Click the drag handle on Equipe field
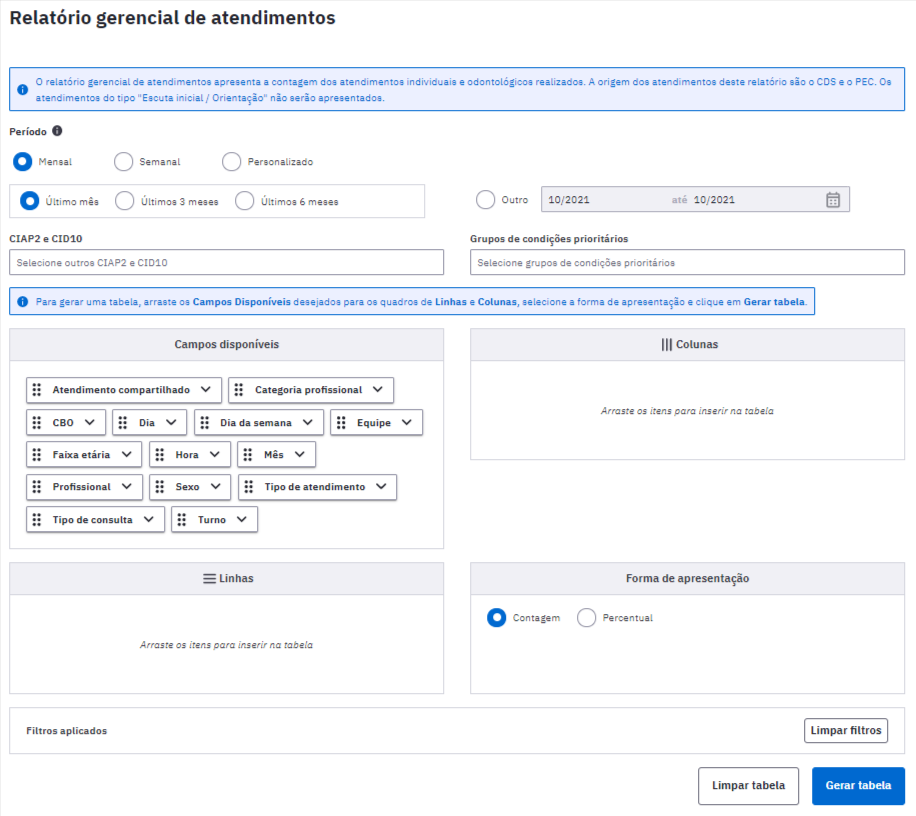This screenshot has width=916, height=816. 341,422
